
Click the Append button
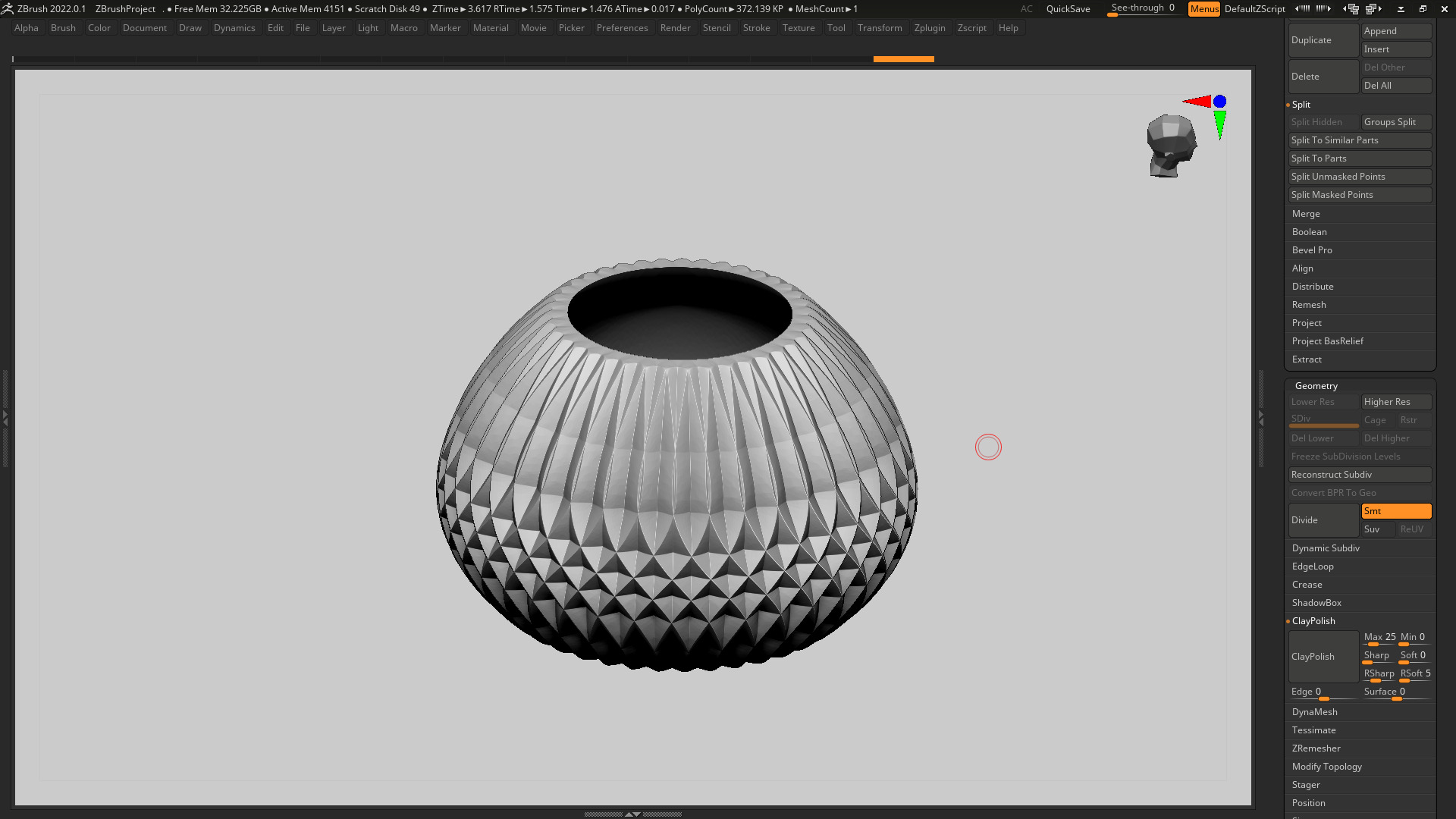pyautogui.click(x=1396, y=31)
